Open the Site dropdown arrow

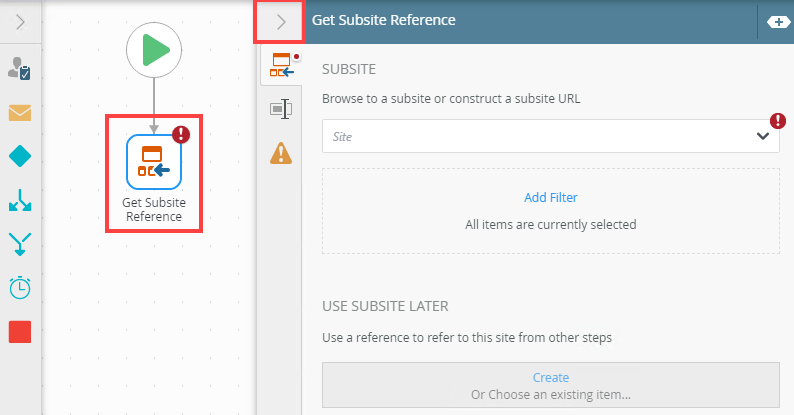tap(762, 136)
